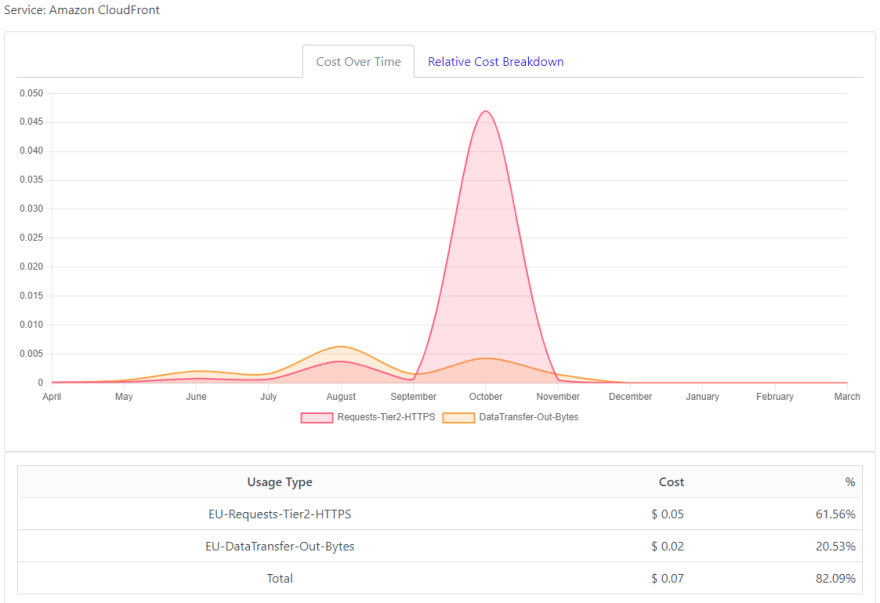Select the % column header
Image resolution: width=880 pixels, height=603 pixels.
pos(850,482)
